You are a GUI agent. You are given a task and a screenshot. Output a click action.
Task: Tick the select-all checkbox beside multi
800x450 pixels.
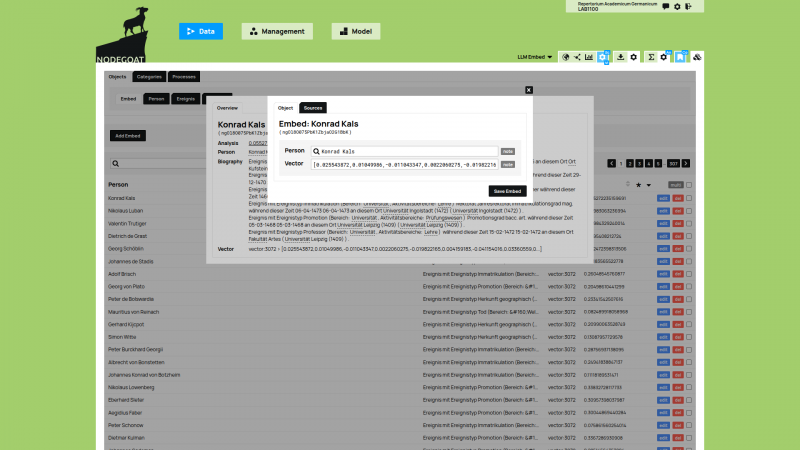pyautogui.click(x=689, y=185)
